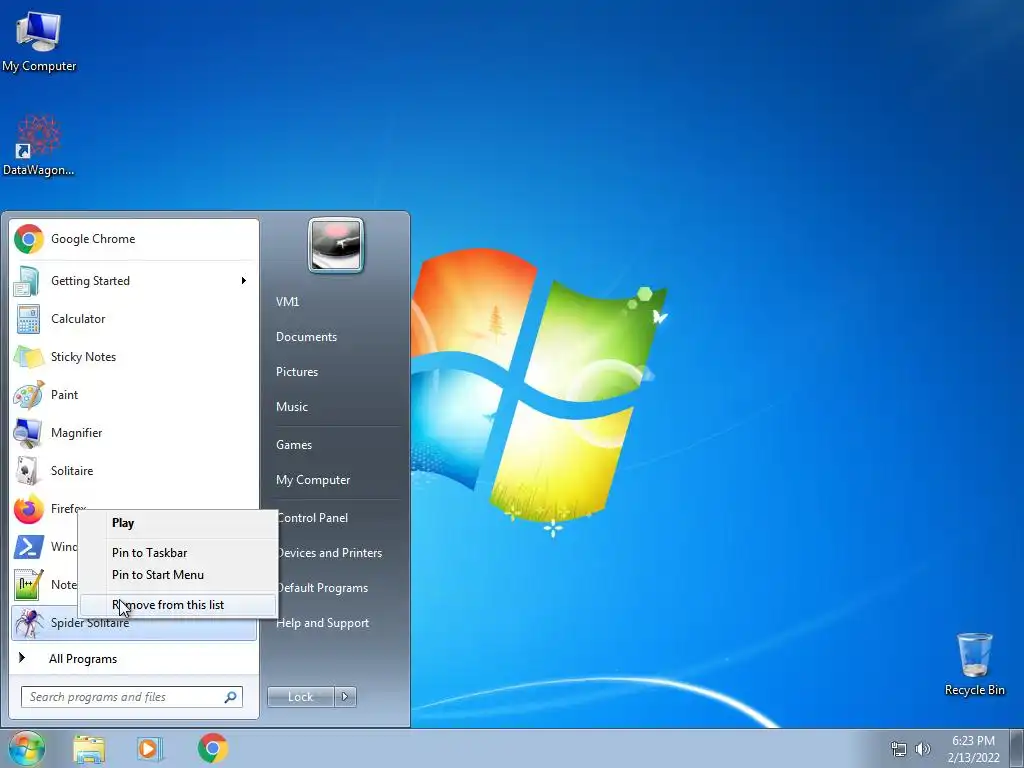This screenshot has height=768, width=1024.
Task: Open the shutdown options arrow beside Lock
Action: tap(345, 697)
